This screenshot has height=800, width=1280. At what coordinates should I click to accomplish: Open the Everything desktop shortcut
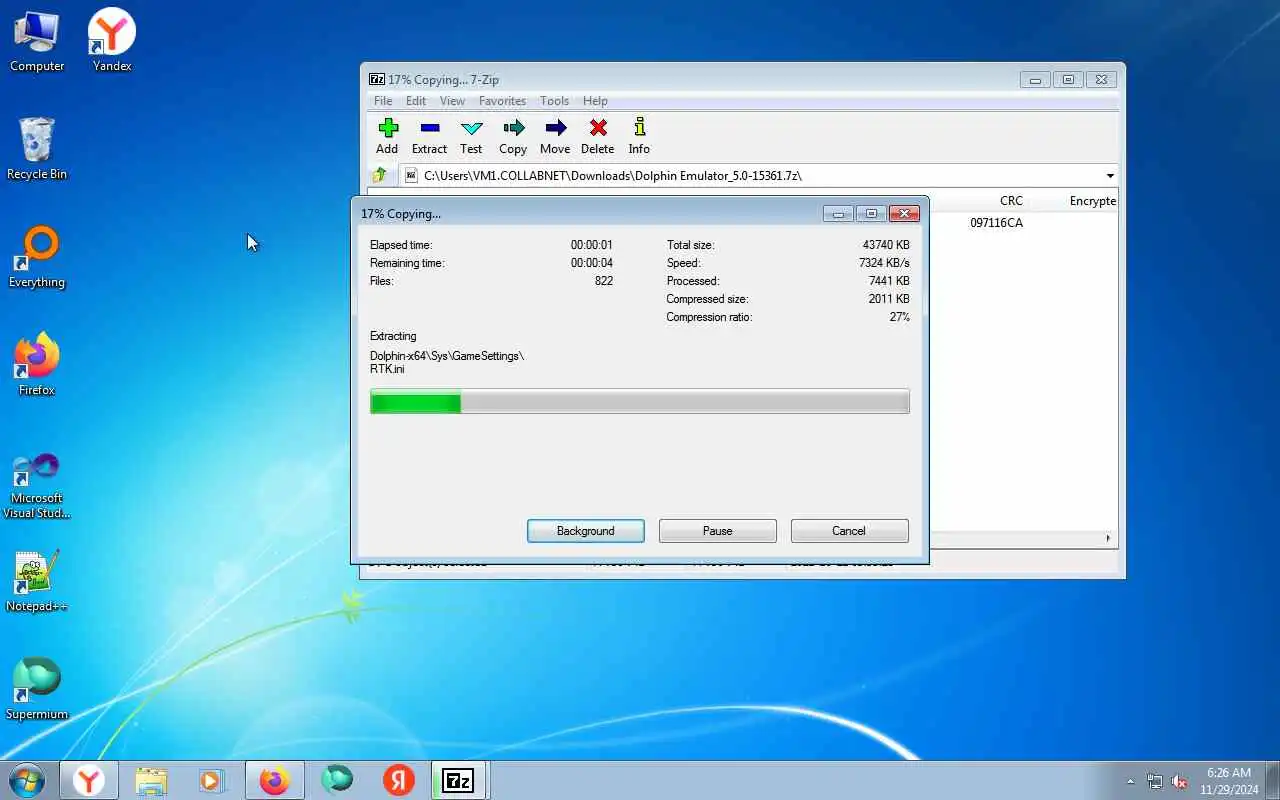pyautogui.click(x=37, y=257)
